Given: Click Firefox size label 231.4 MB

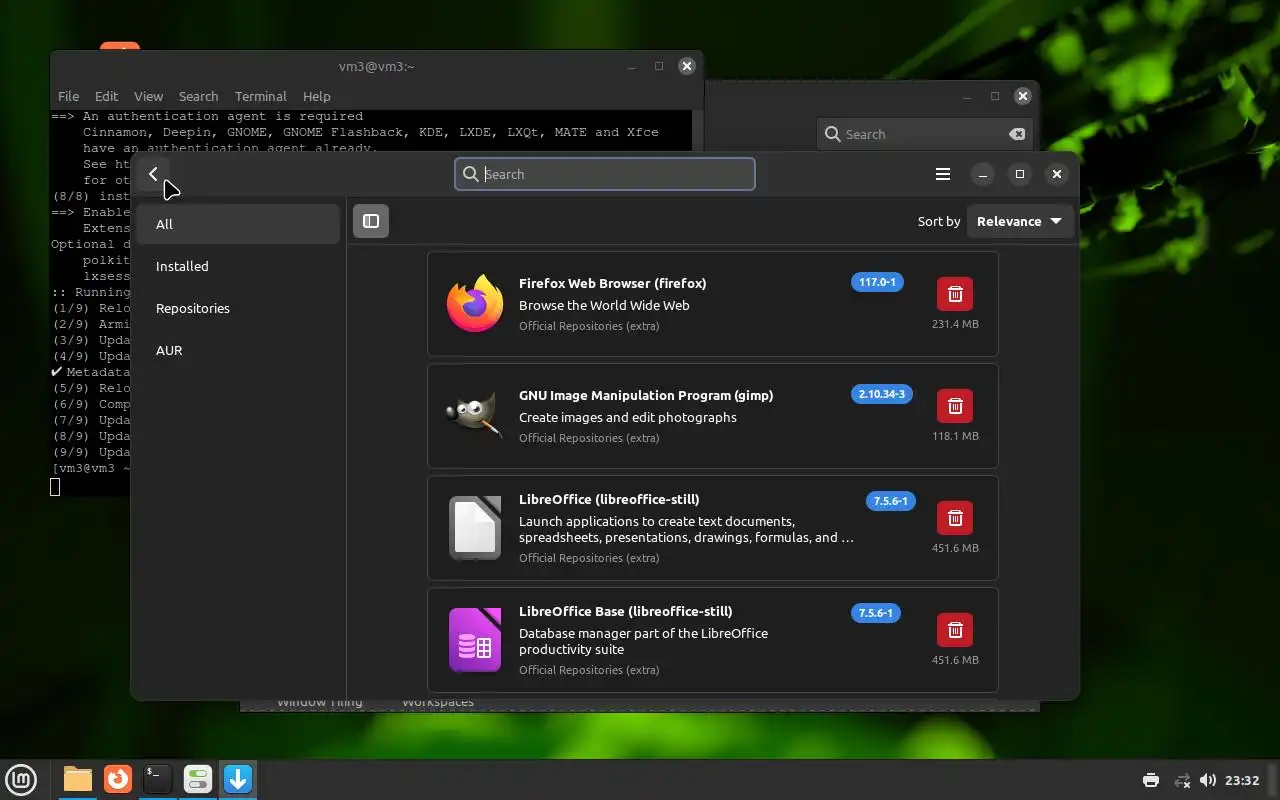Looking at the screenshot, I should pyautogui.click(x=955, y=324).
